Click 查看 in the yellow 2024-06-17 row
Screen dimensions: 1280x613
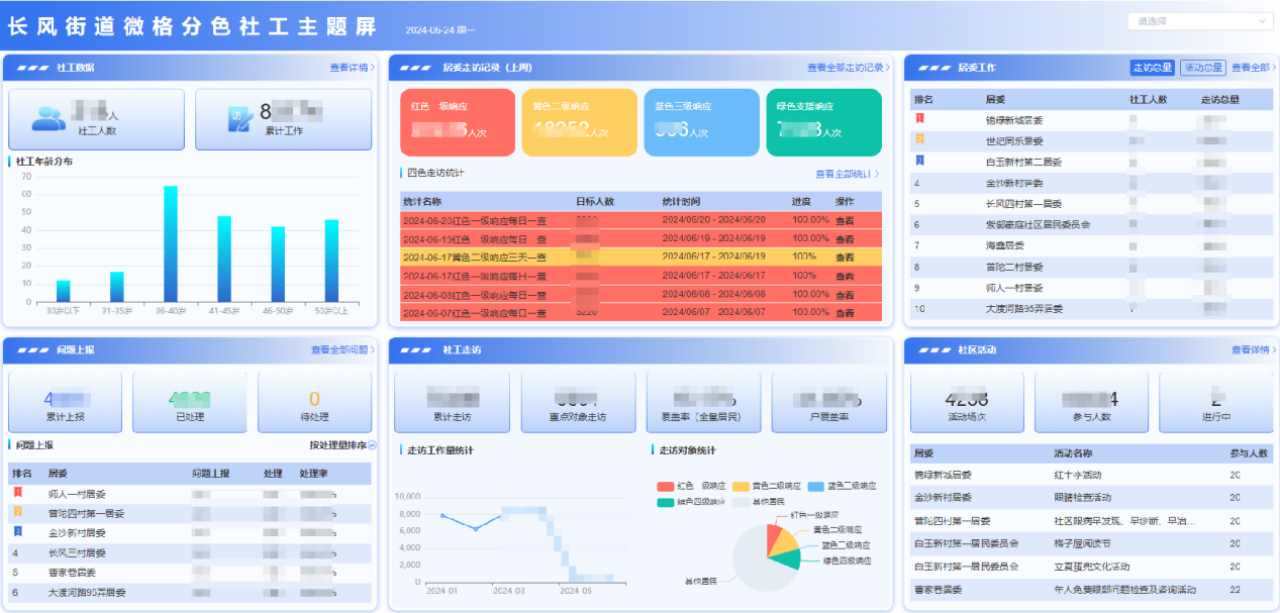coord(845,257)
